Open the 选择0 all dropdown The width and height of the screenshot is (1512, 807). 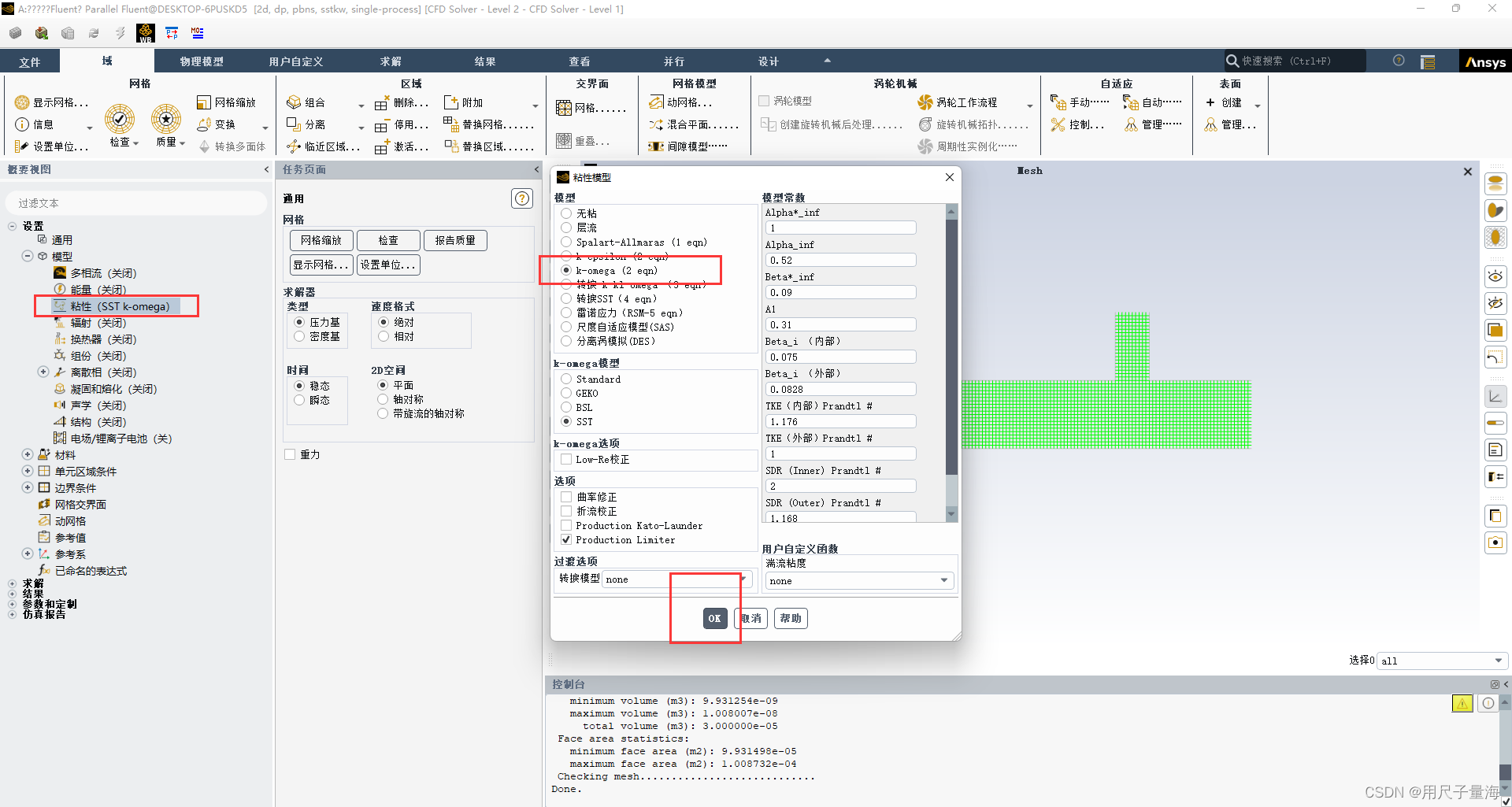(1441, 661)
